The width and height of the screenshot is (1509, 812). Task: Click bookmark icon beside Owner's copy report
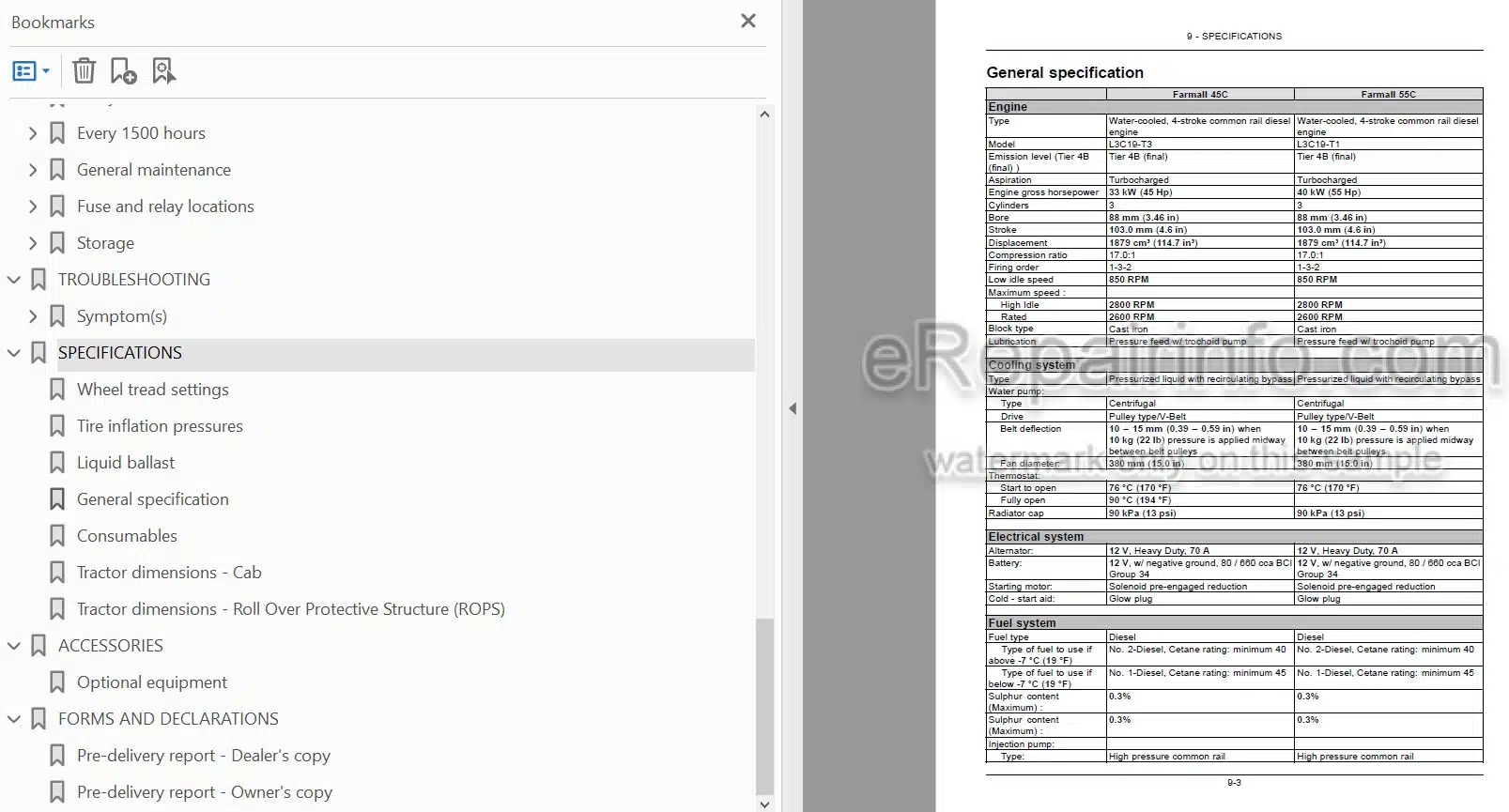(57, 792)
